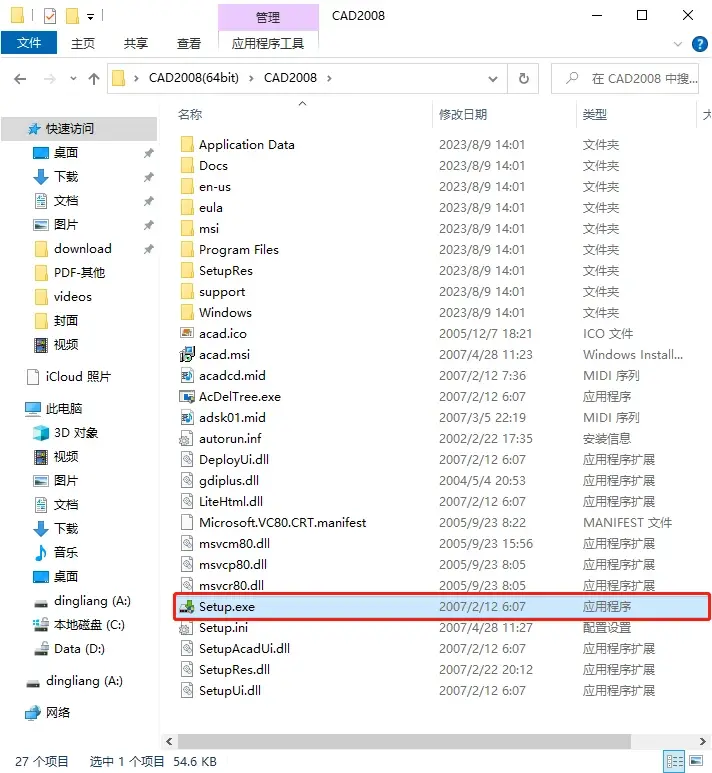Image resolution: width=712 pixels, height=773 pixels.
Task: Open the videos folder in sidebar
Action: (72, 297)
